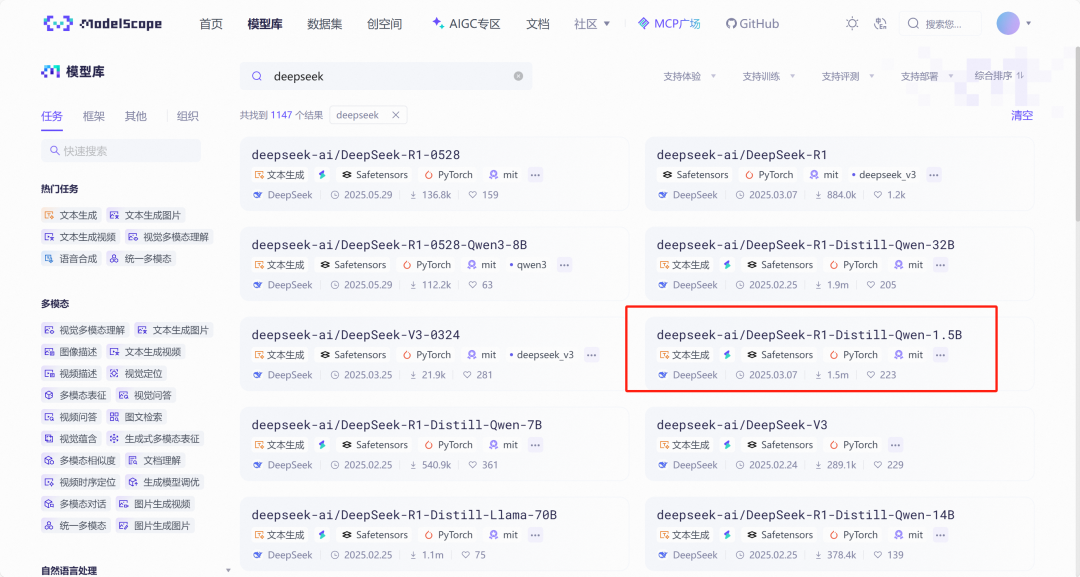The height and width of the screenshot is (577, 1080).
Task: Click the ModelScope logo
Action: 103,23
